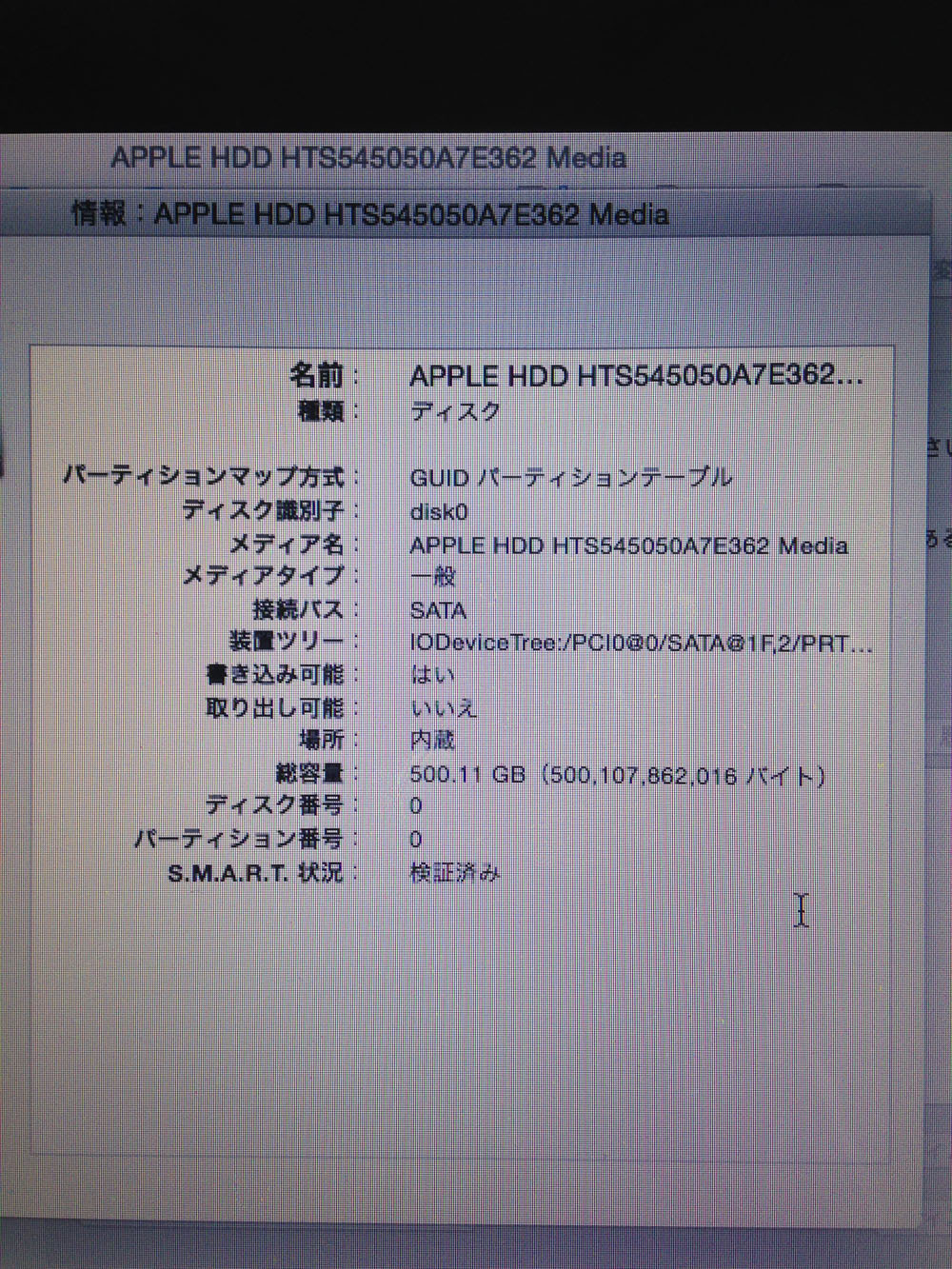This screenshot has height=1269, width=952.
Task: Select the はい writable value
Action: point(433,675)
